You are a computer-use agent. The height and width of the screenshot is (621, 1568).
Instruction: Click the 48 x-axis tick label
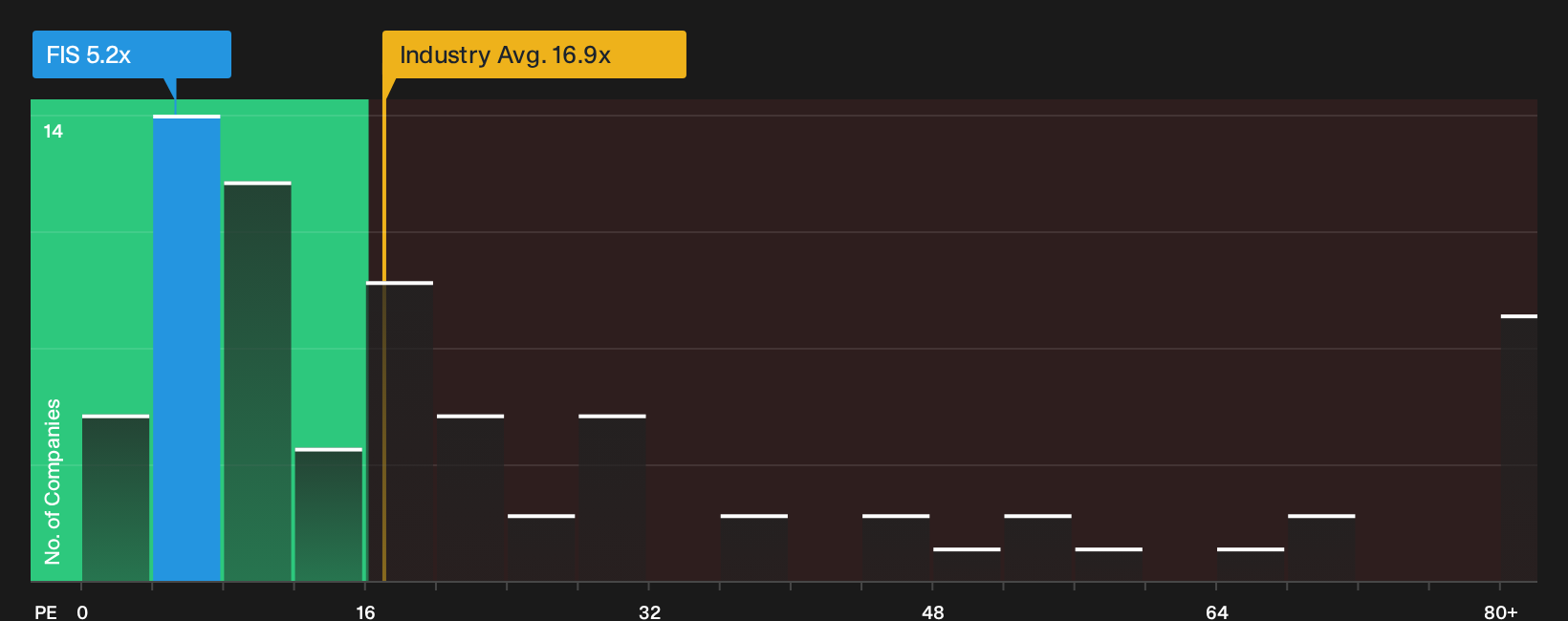[x=933, y=611]
